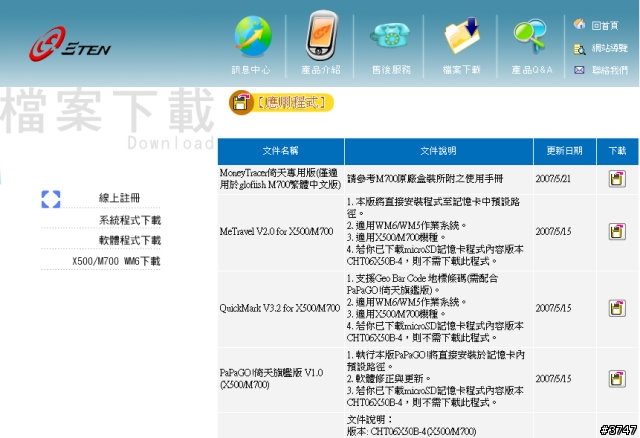Open 軟體程式下載 sidebar link
This screenshot has width=640, height=438.
point(130,240)
